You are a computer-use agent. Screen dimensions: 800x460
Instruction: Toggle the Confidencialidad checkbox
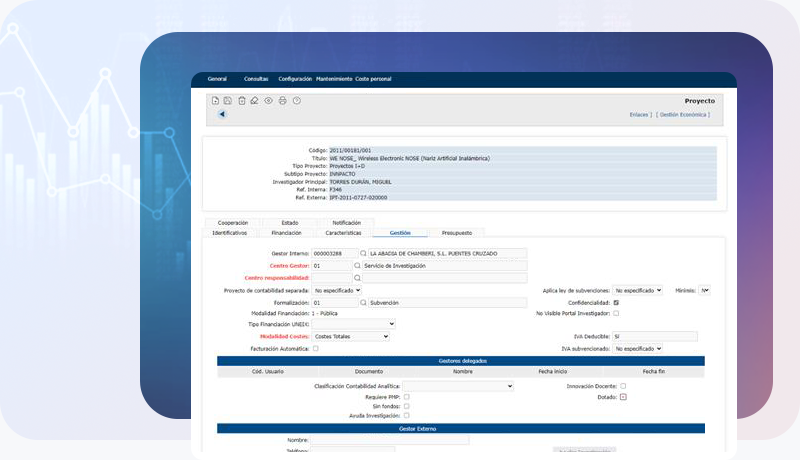[616, 302]
